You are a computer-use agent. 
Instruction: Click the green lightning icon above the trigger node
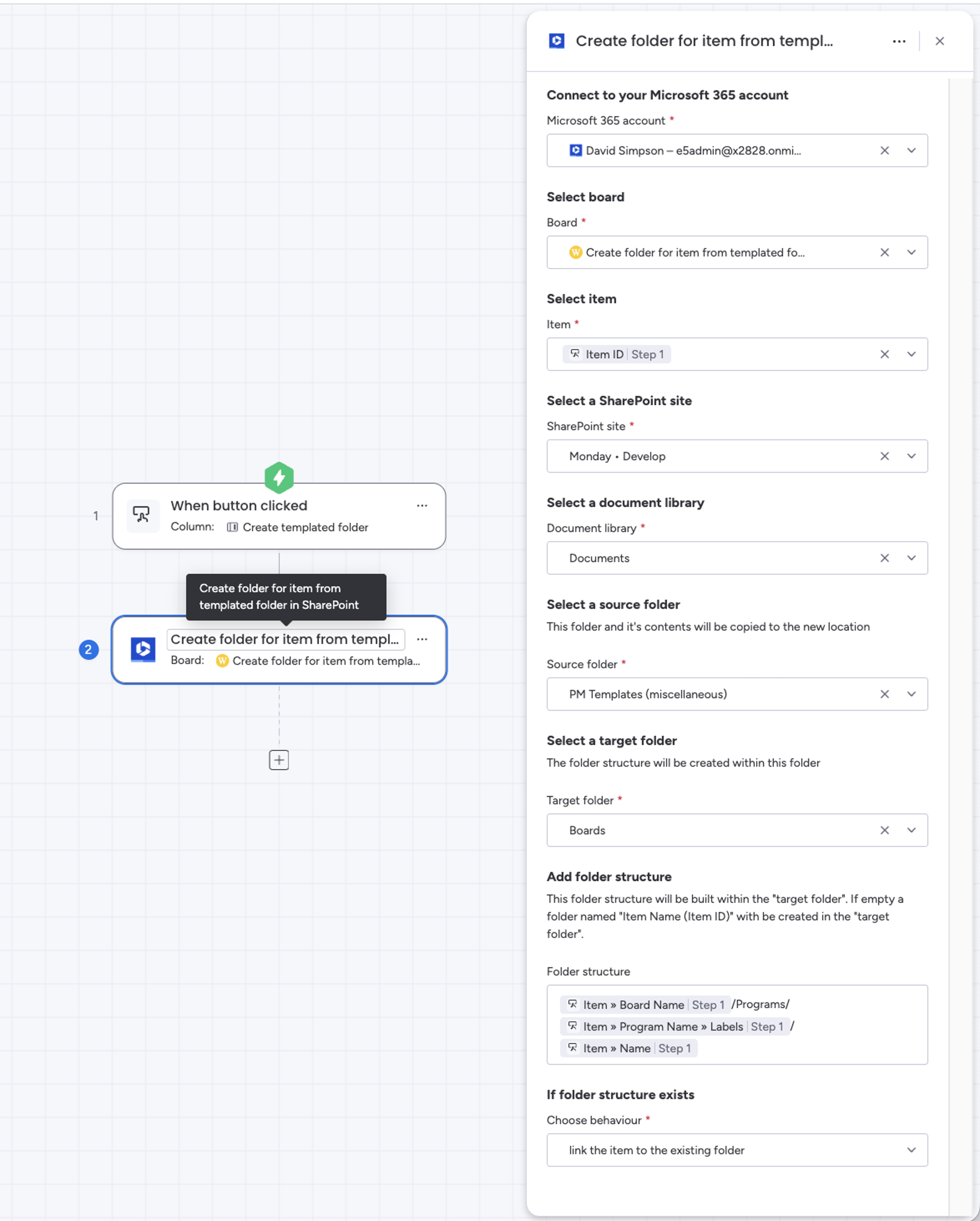tap(278, 477)
